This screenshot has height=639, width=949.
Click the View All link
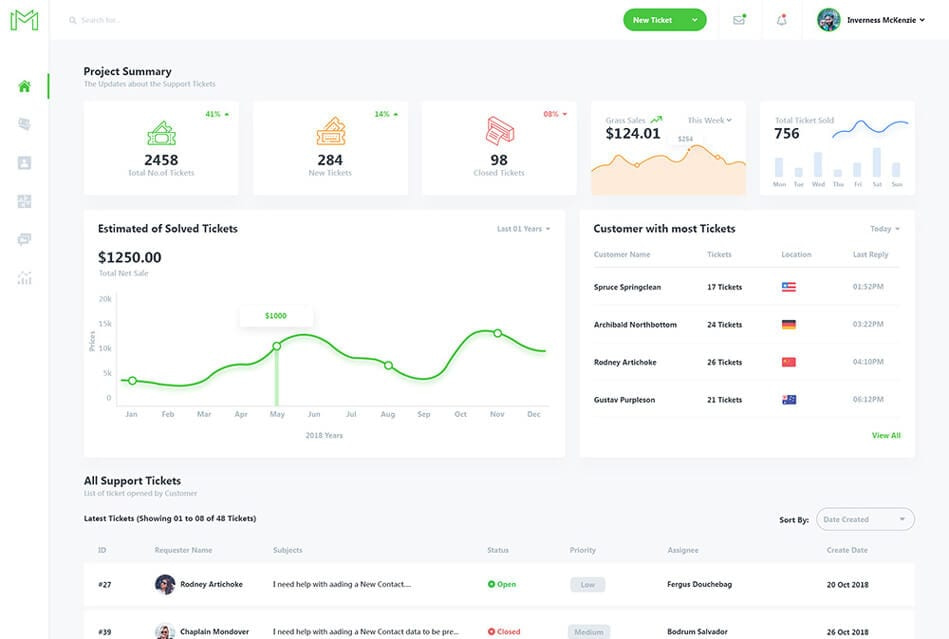[885, 435]
